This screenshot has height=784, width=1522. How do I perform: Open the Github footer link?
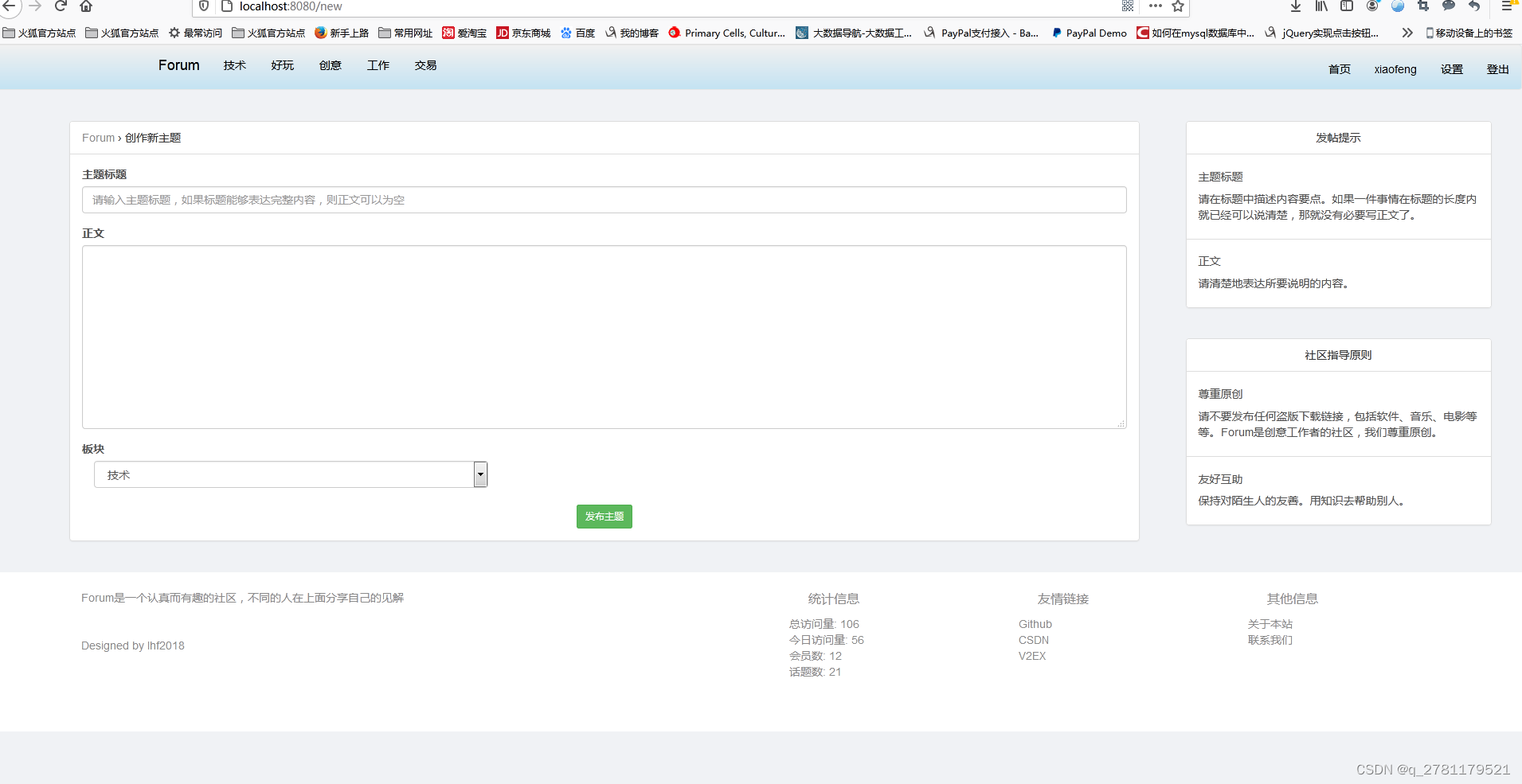[1035, 624]
